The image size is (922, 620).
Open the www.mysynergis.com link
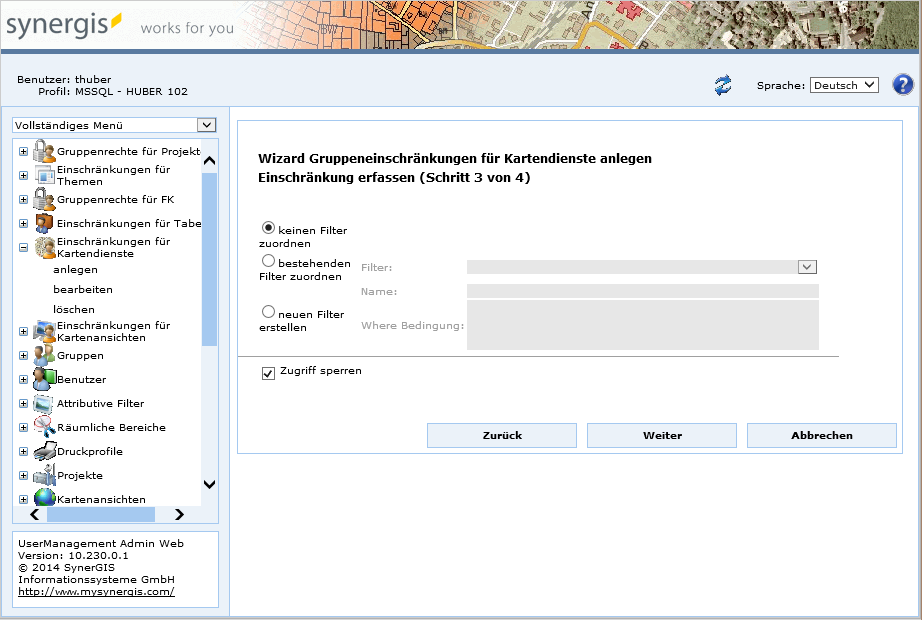point(96,591)
